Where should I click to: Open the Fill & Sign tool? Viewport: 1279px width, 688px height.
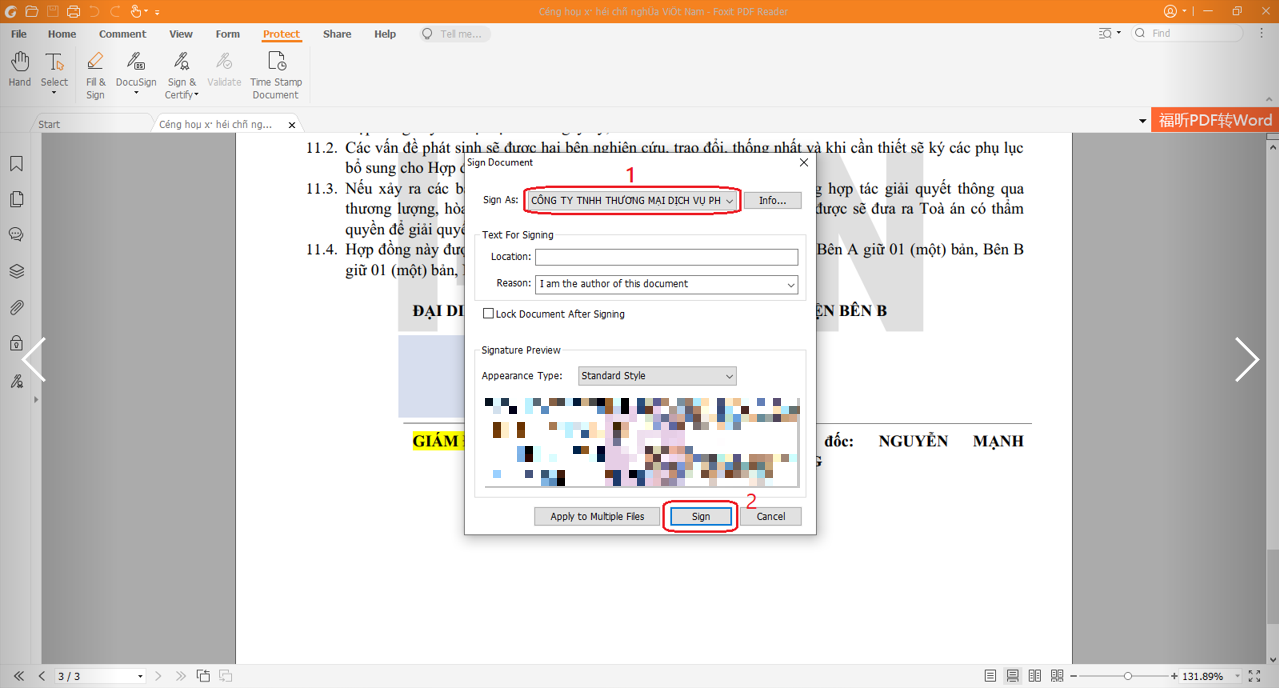tap(95, 72)
